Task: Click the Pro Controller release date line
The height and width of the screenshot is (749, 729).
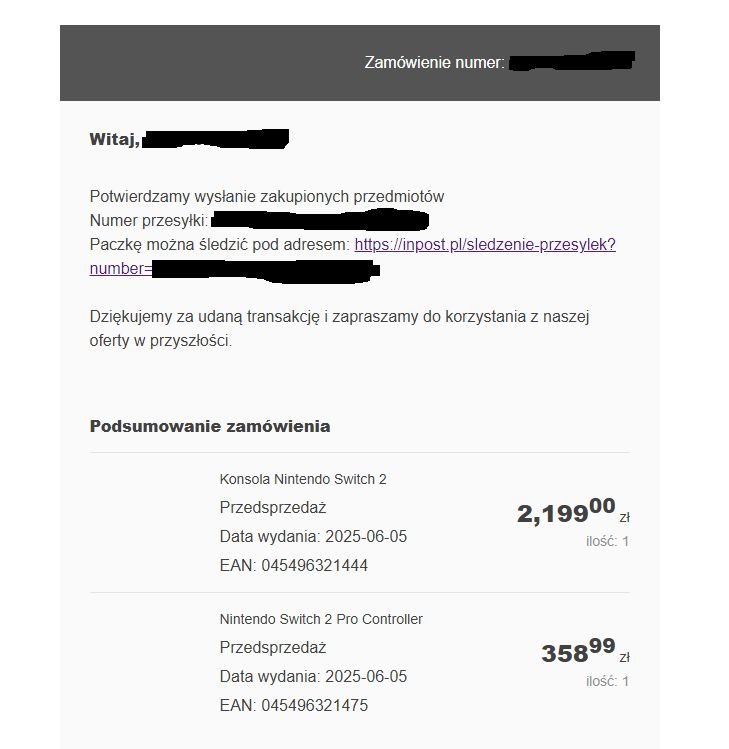Action: click(313, 676)
